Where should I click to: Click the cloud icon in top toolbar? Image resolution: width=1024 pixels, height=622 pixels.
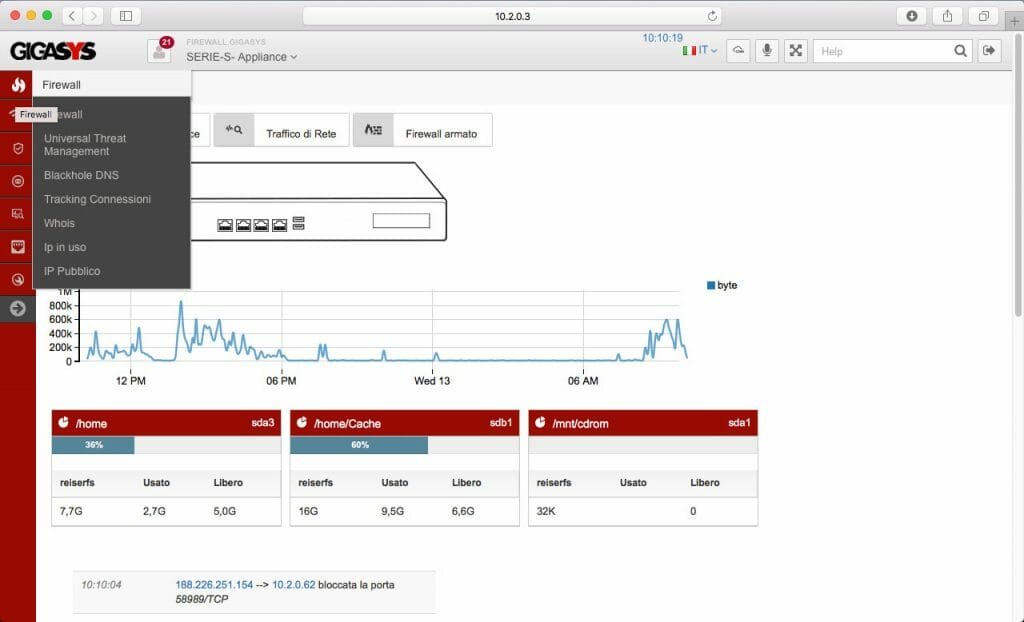tap(738, 51)
